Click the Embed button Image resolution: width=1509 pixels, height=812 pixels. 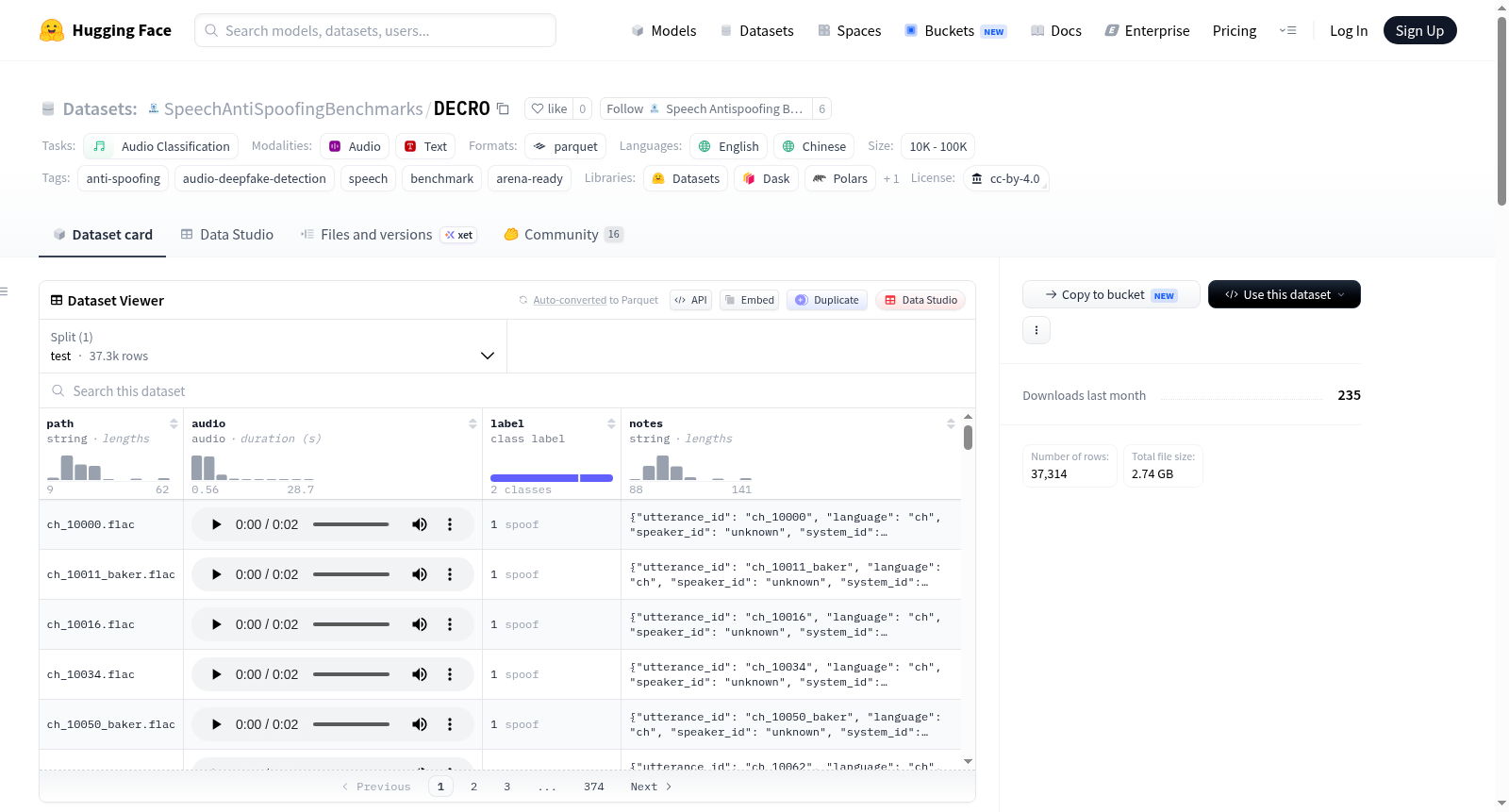tap(749, 300)
